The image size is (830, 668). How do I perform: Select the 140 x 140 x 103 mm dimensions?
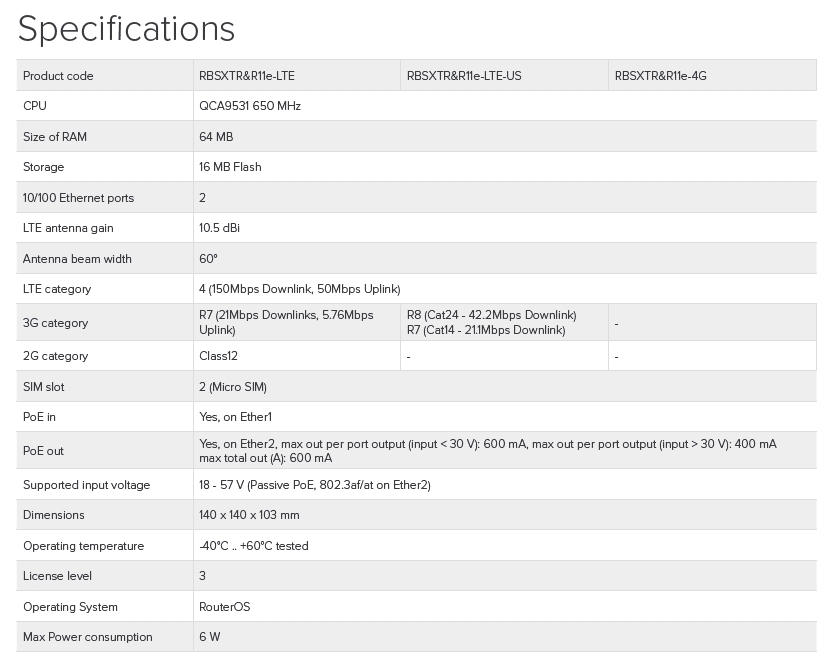[249, 515]
